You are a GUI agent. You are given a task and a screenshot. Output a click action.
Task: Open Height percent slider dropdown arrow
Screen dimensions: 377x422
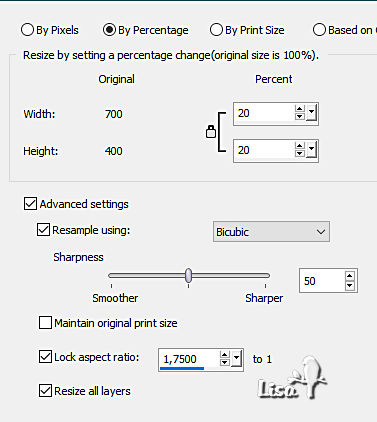pyautogui.click(x=311, y=150)
